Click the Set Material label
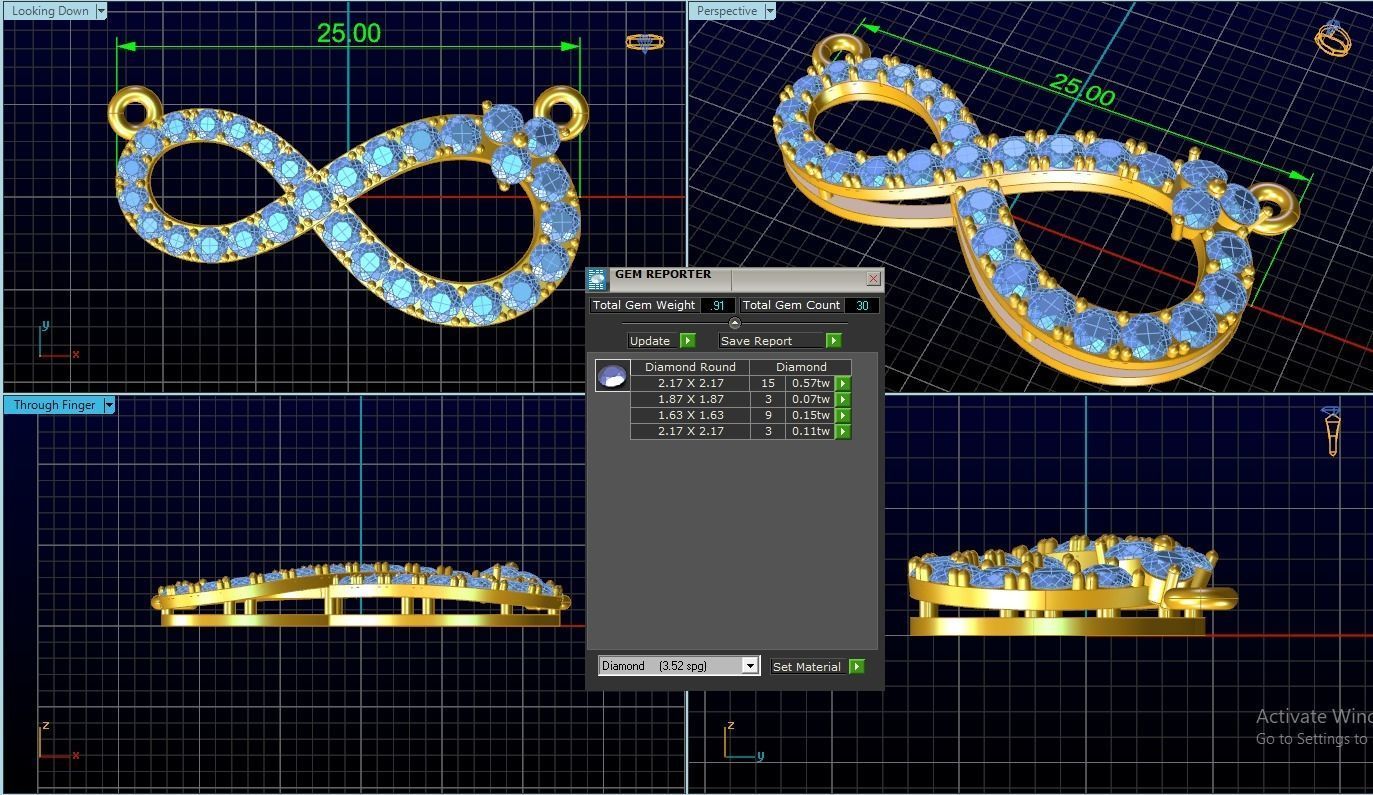Viewport: 1373px width, 795px height. pyautogui.click(x=806, y=667)
